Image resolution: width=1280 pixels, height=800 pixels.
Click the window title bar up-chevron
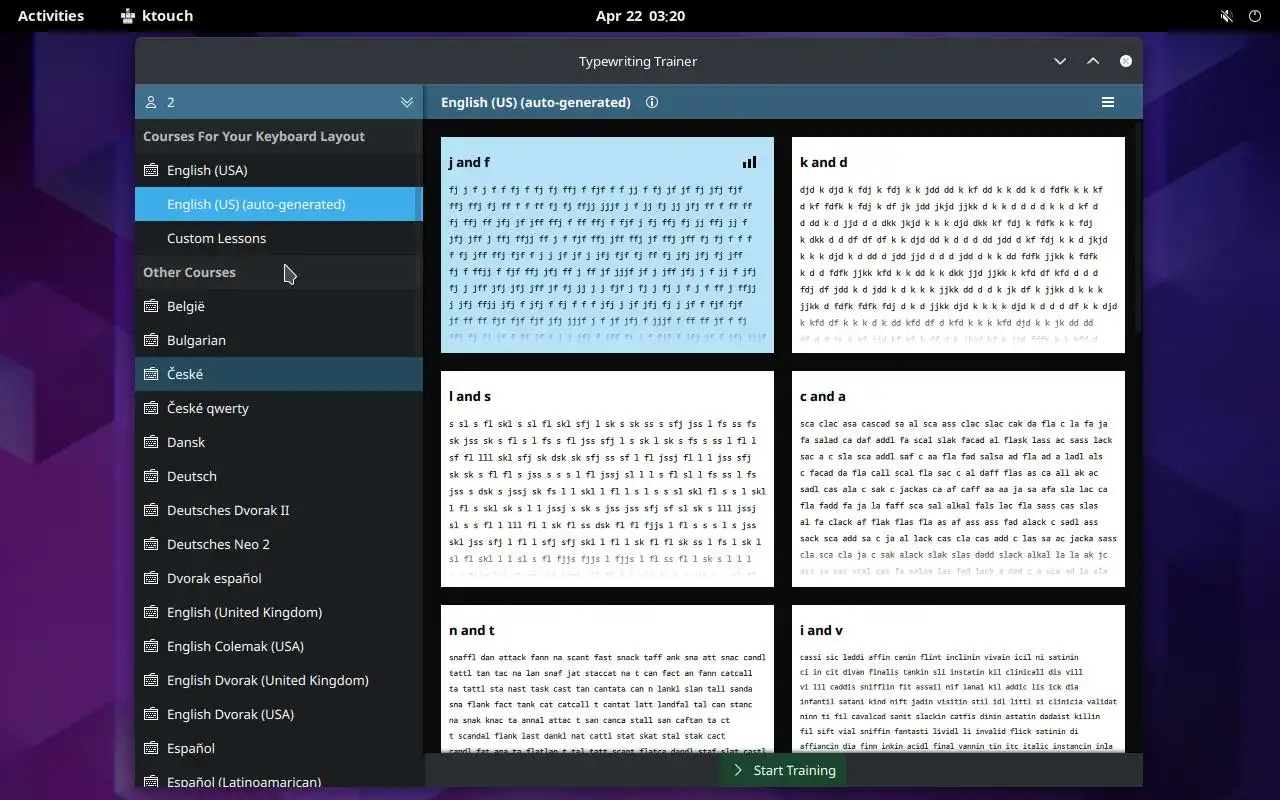click(x=1093, y=61)
